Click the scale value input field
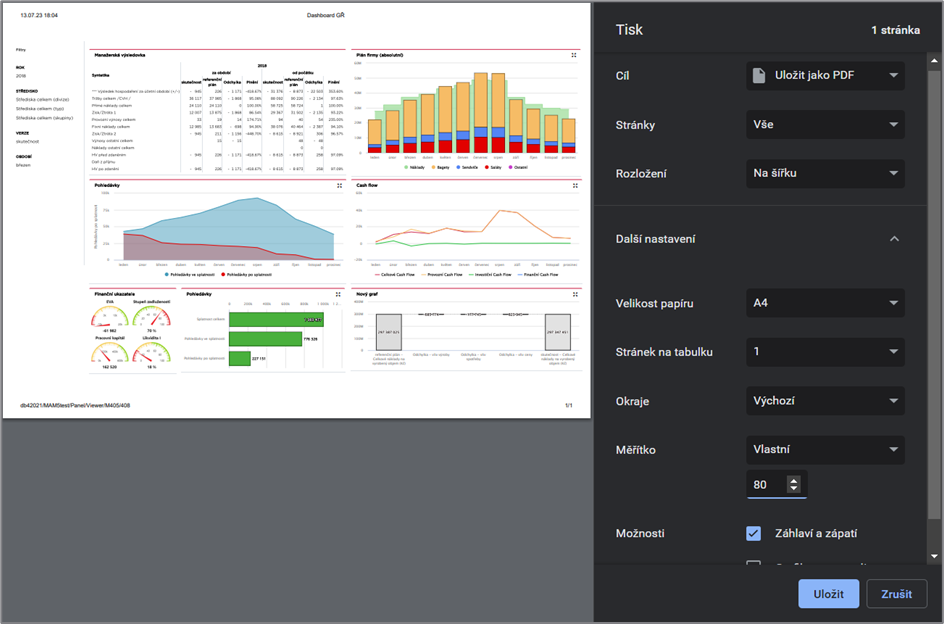The height and width of the screenshot is (624, 944). 777,484
